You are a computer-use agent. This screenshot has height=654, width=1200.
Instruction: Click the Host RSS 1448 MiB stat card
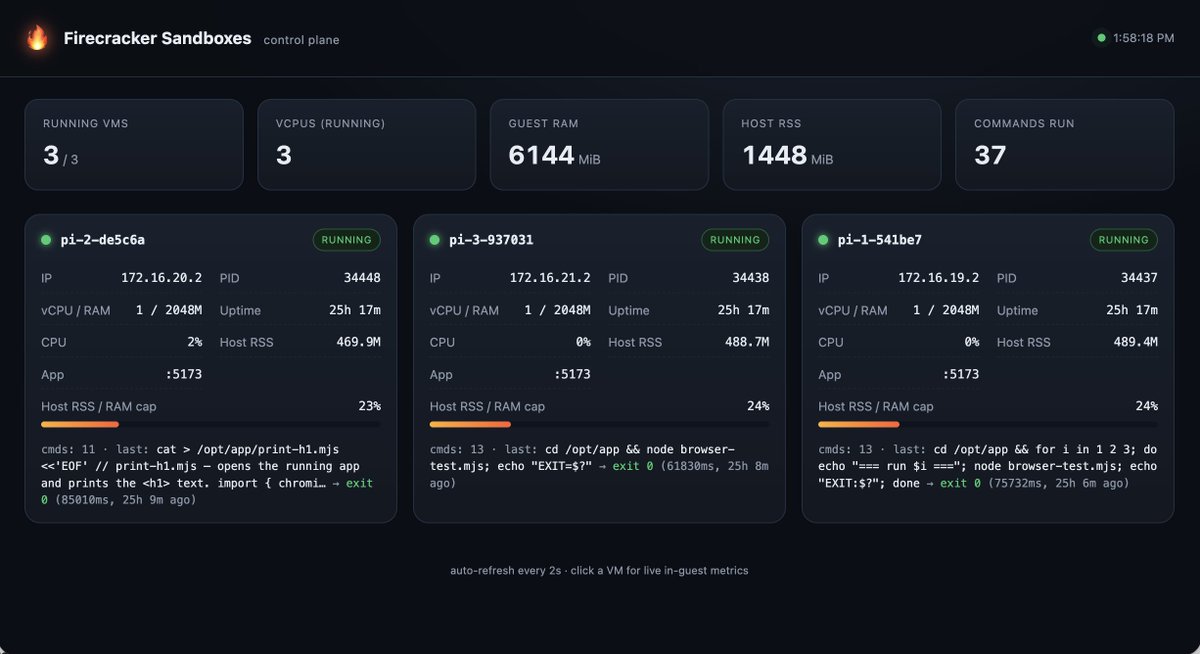[832, 144]
